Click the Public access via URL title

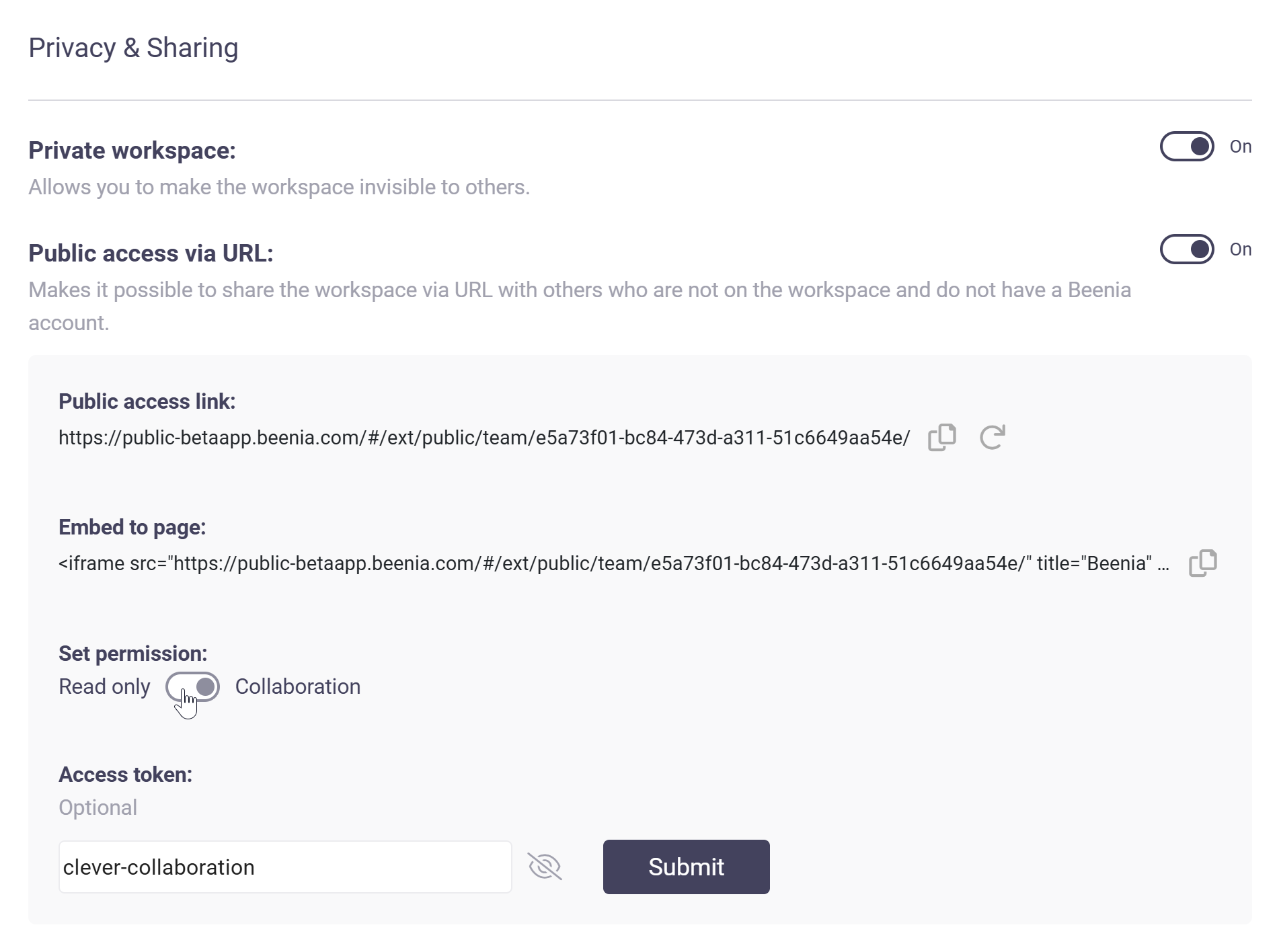151,253
